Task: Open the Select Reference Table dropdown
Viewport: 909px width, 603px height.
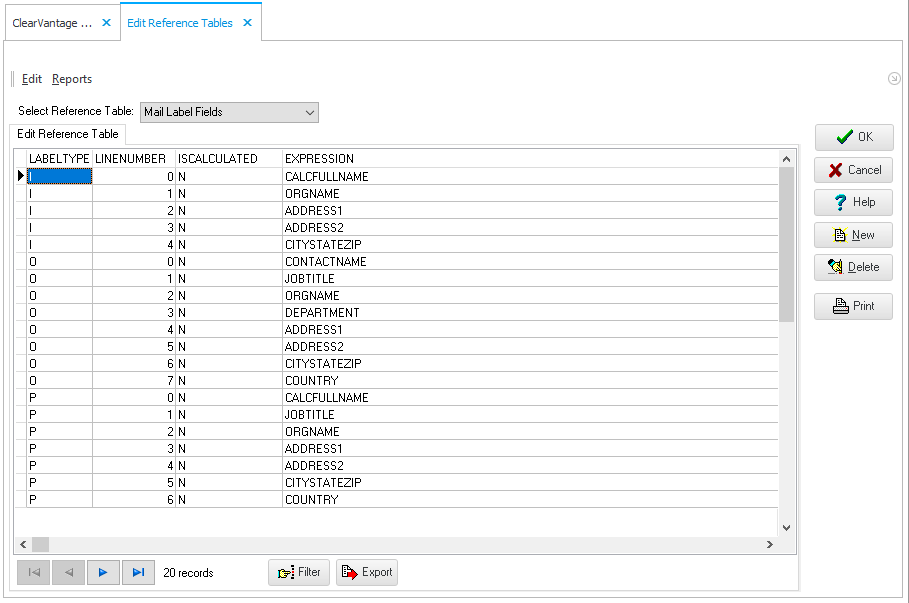Action: (x=230, y=112)
